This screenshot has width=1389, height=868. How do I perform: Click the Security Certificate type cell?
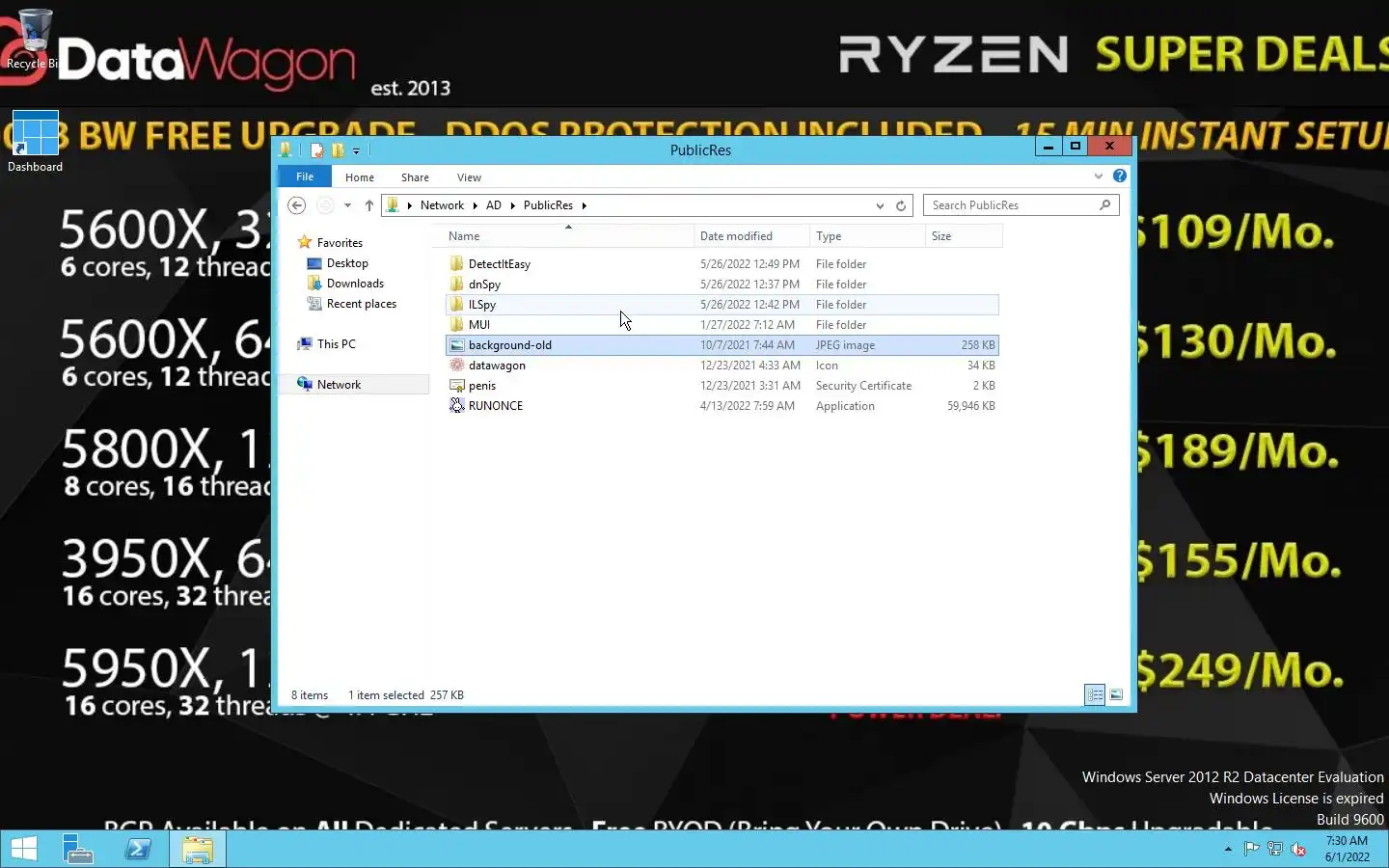click(863, 386)
